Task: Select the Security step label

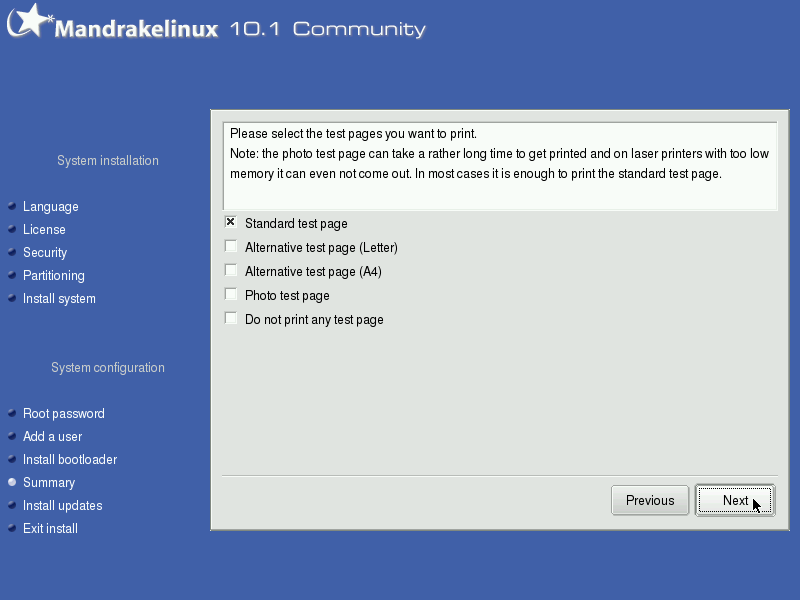Action: (x=45, y=253)
